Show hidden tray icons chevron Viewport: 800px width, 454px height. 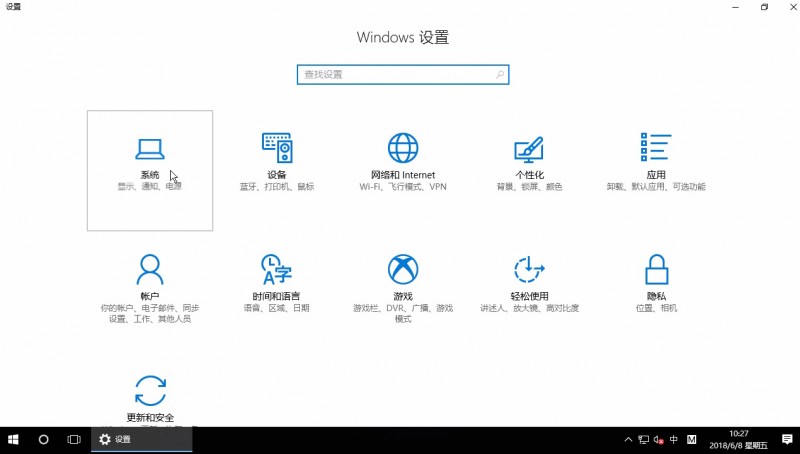(629, 440)
